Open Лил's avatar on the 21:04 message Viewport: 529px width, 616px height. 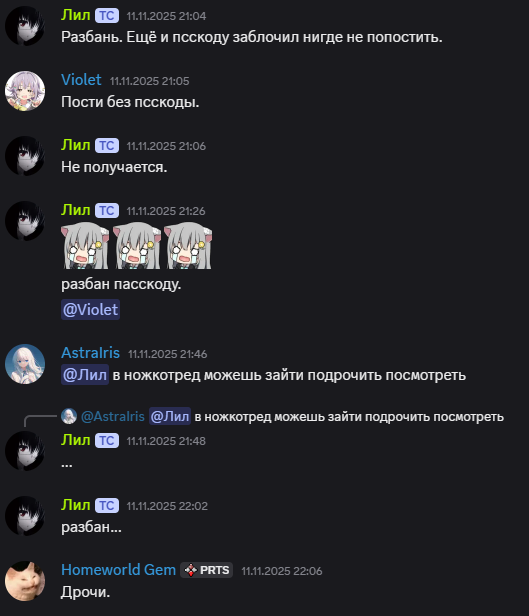[x=25, y=26]
